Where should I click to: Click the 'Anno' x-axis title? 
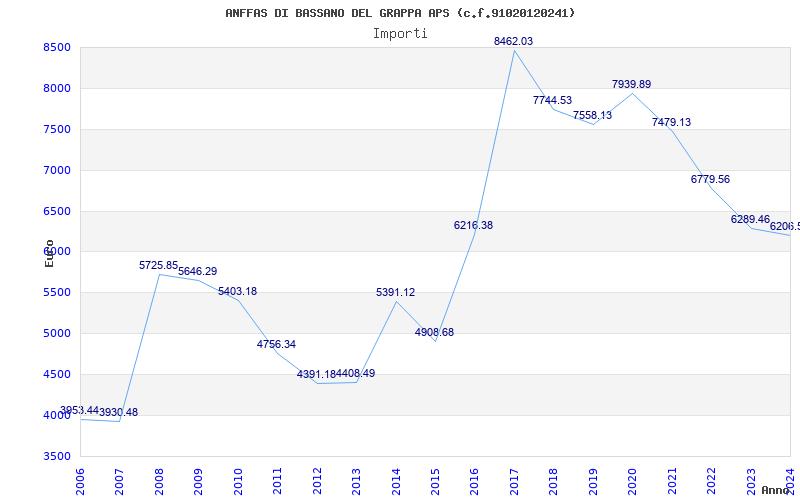click(x=775, y=490)
